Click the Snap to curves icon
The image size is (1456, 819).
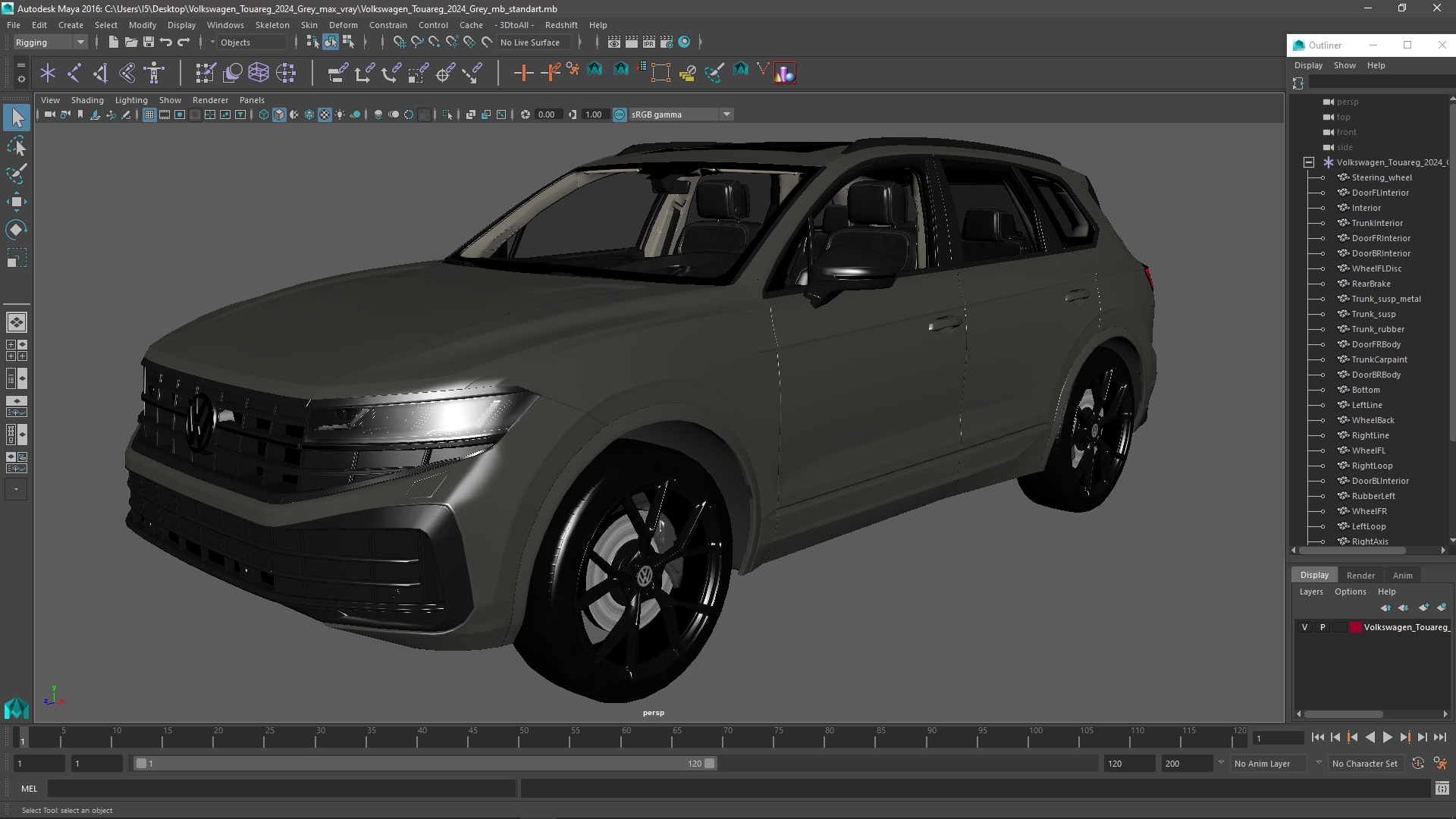pyautogui.click(x=417, y=42)
